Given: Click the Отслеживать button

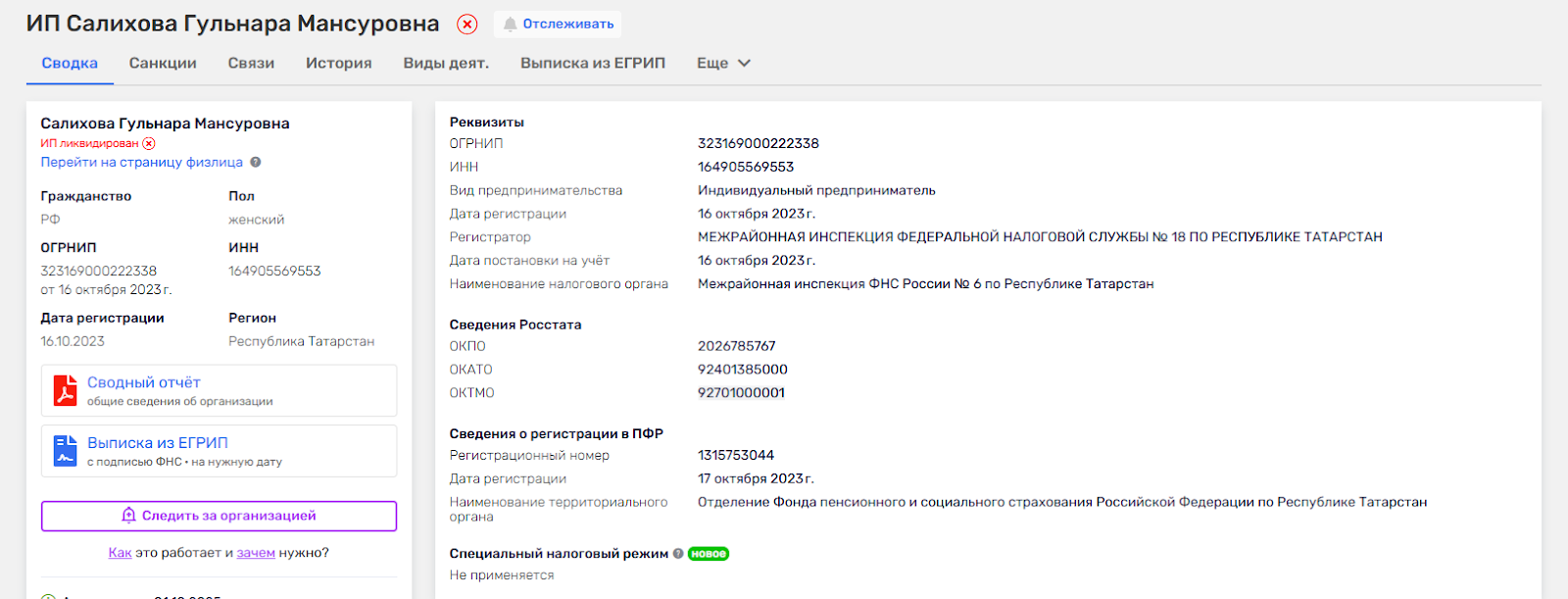Looking at the screenshot, I should click(558, 25).
